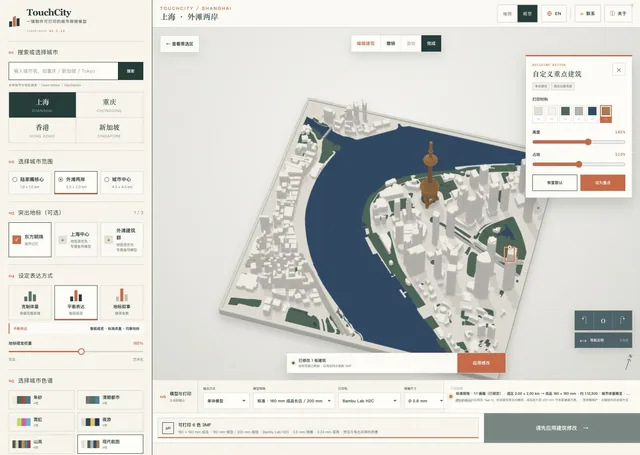640x455 pixels.
Task: Pick the dark green color swatch
Action: click(x=565, y=113)
